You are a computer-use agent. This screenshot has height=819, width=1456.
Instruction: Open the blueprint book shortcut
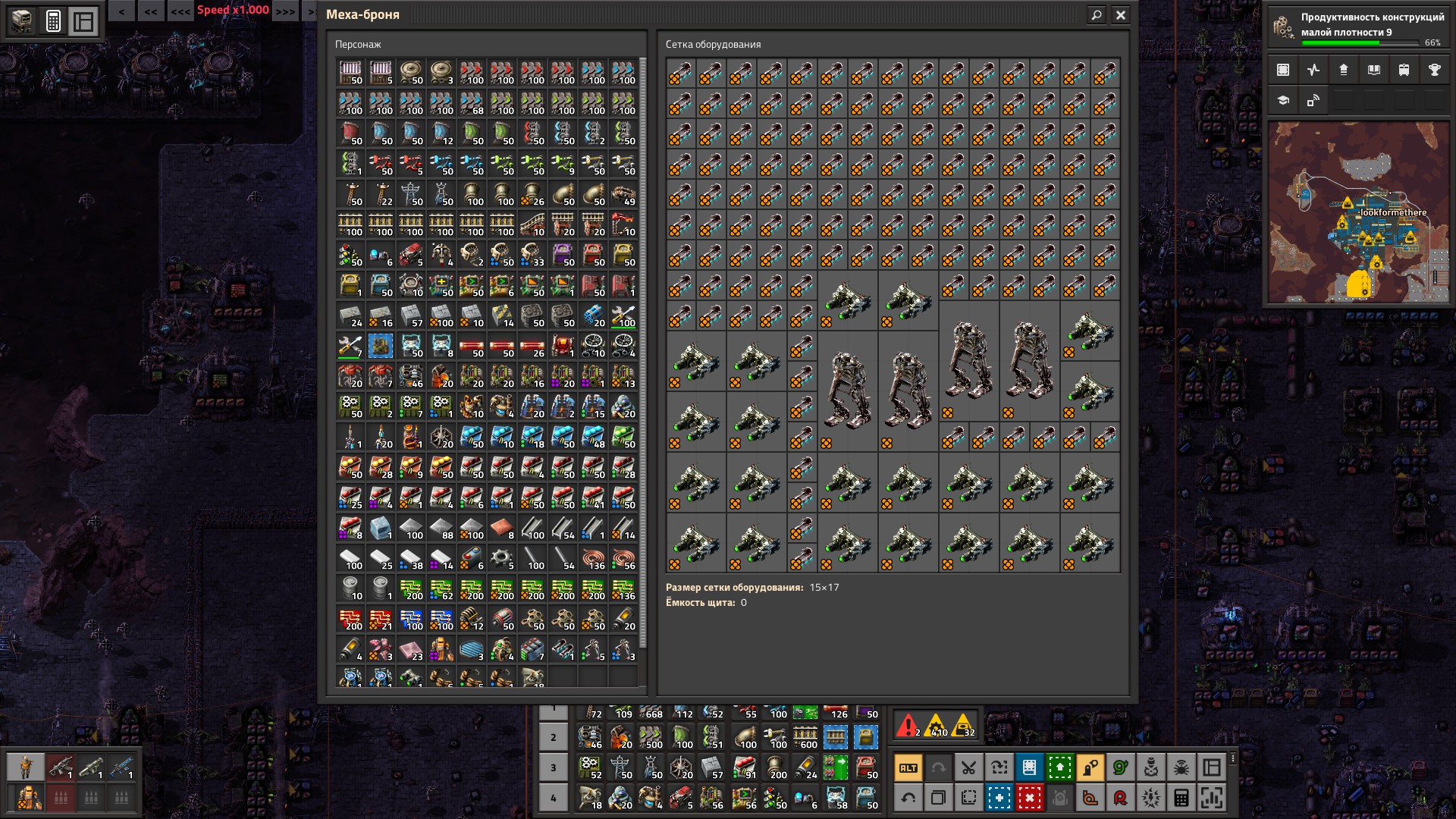1029,767
